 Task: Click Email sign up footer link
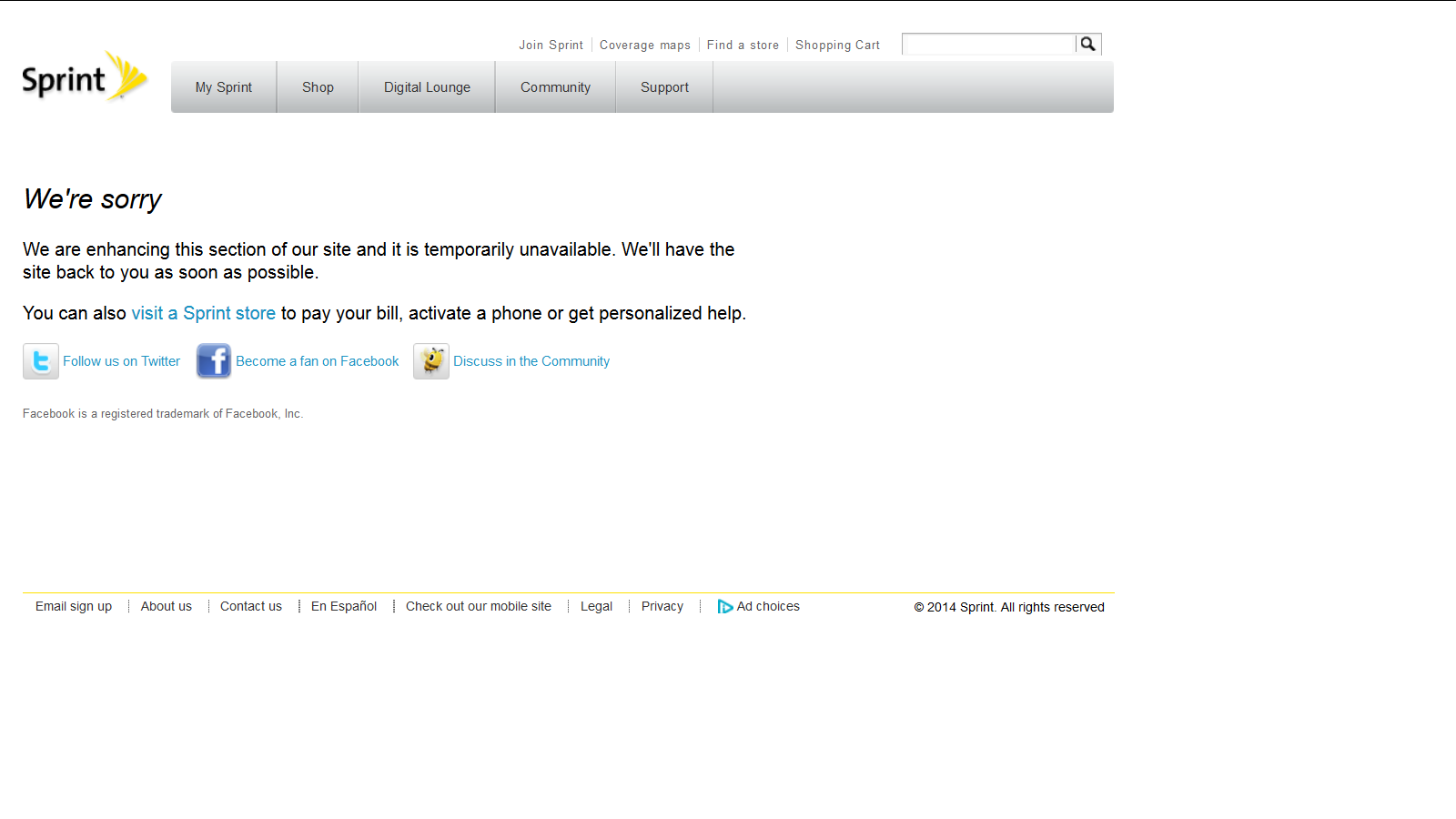click(74, 606)
